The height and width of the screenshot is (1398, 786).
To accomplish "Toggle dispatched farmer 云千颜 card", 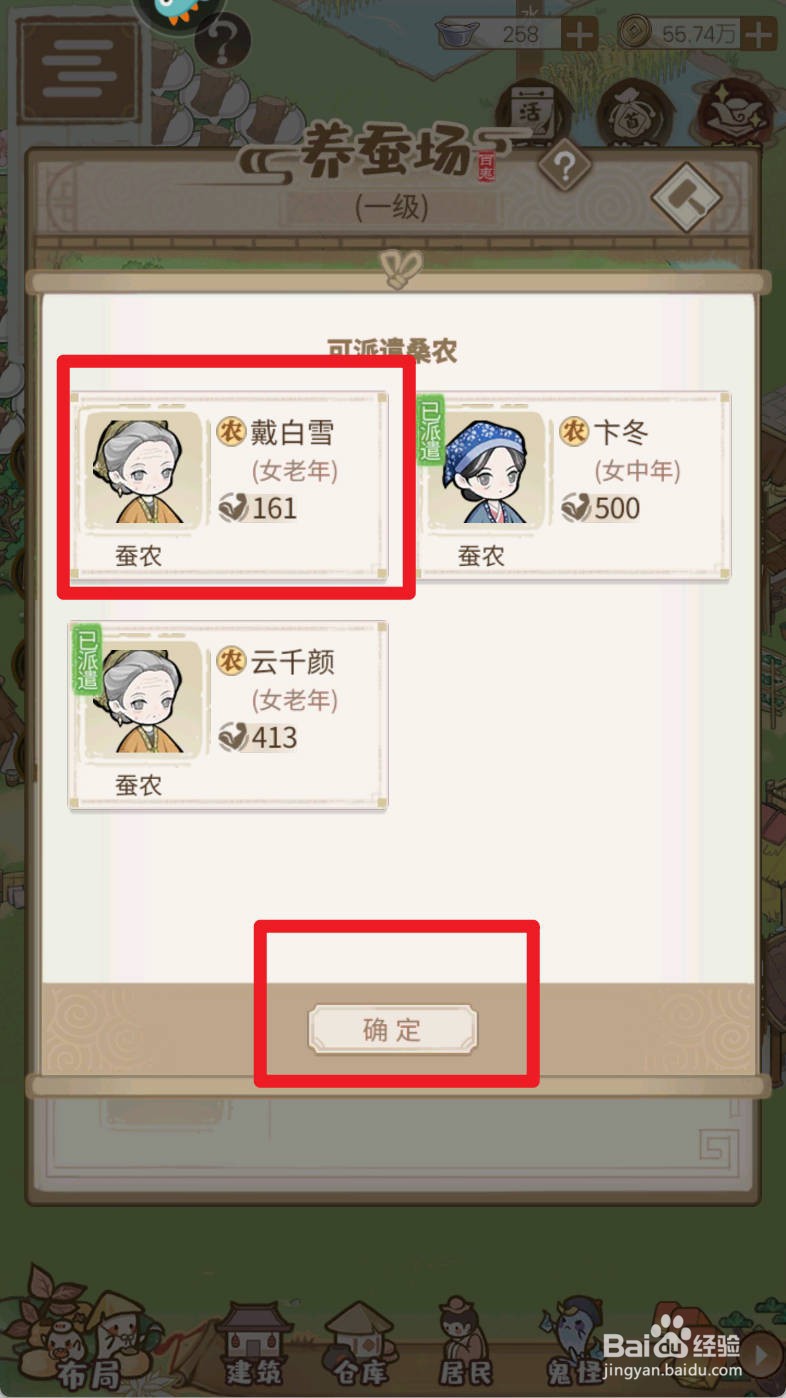I will [x=228, y=715].
